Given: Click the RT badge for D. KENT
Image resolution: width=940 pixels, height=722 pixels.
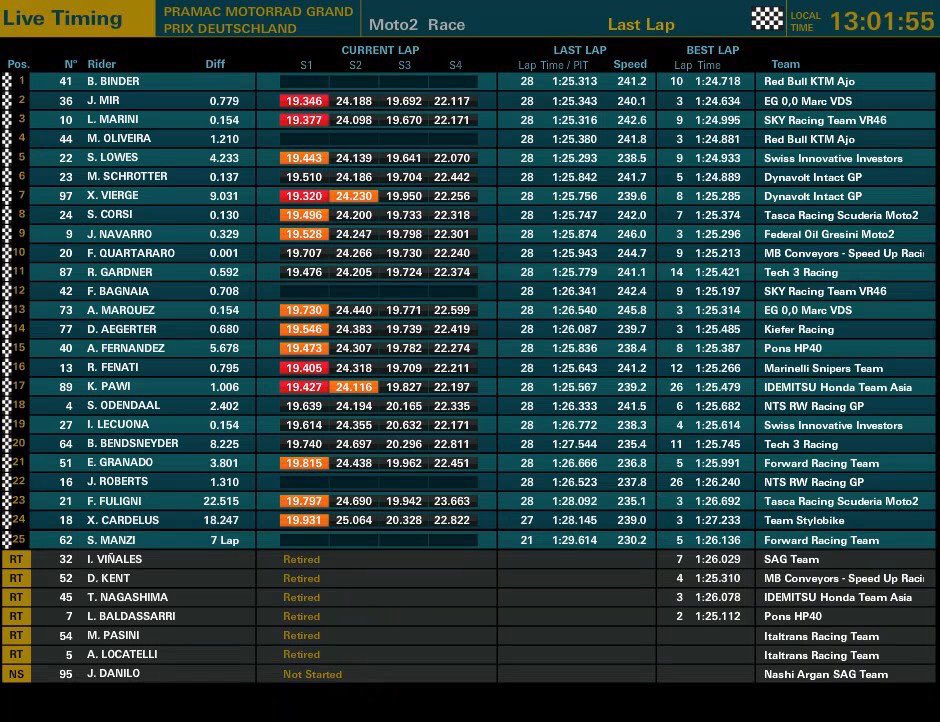Looking at the screenshot, I should pyautogui.click(x=16, y=578).
